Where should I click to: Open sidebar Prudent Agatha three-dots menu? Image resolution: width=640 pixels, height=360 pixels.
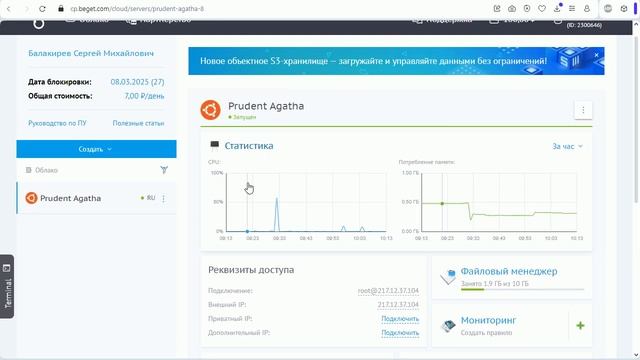pos(163,198)
